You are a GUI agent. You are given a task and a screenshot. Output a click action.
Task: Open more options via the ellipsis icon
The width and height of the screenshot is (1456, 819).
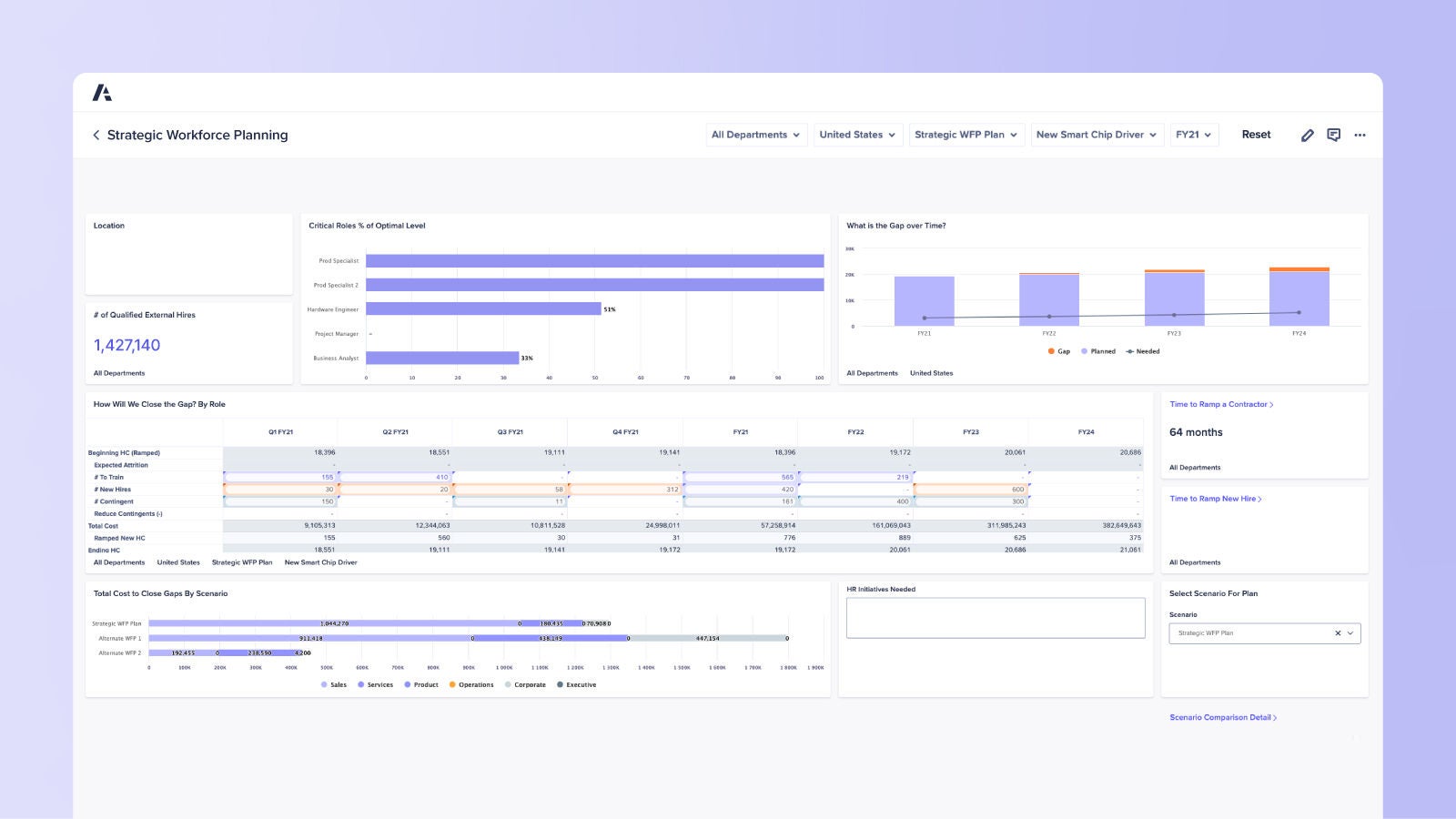point(1360,135)
